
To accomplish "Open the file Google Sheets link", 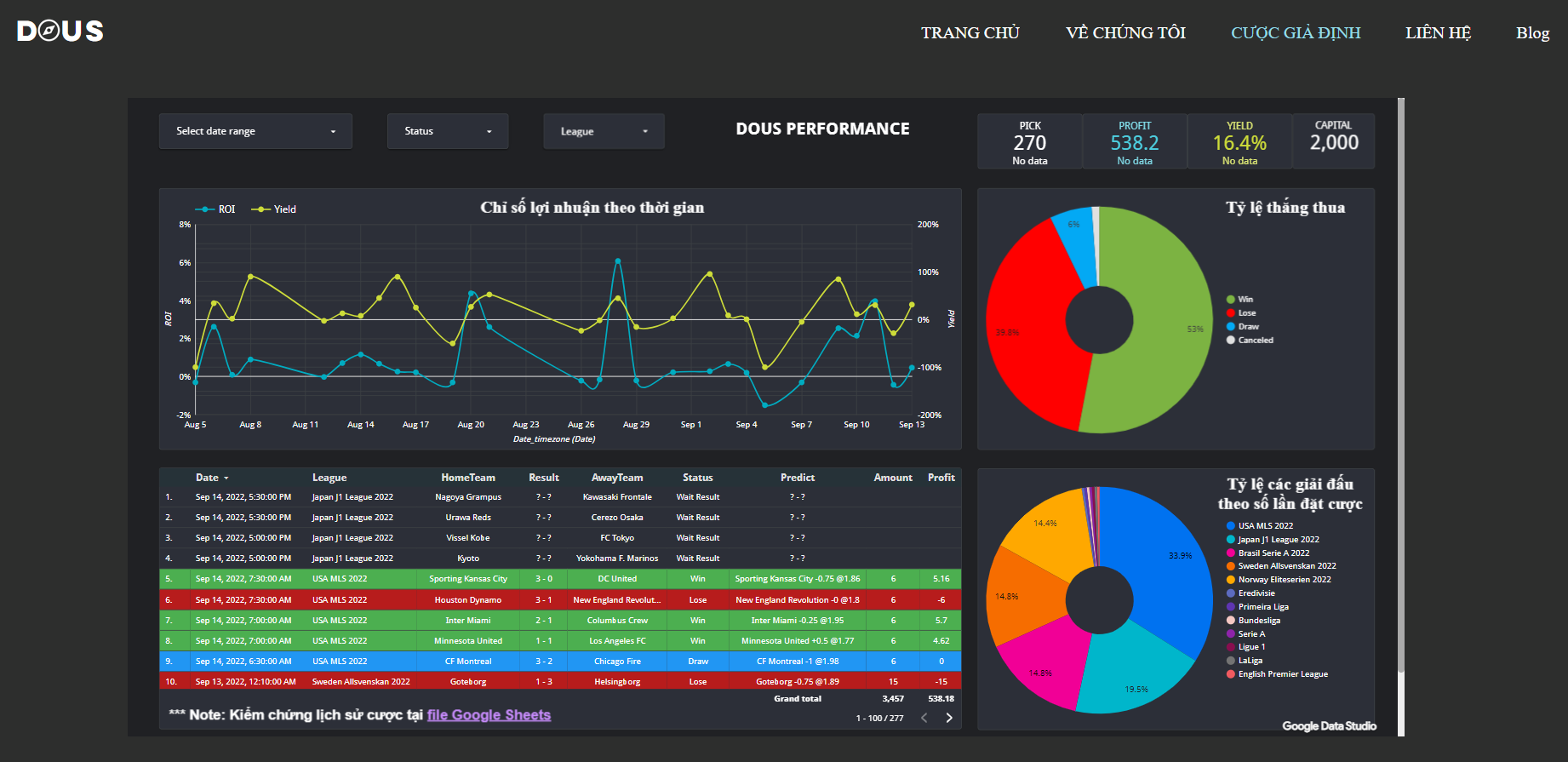I will tap(489, 715).
